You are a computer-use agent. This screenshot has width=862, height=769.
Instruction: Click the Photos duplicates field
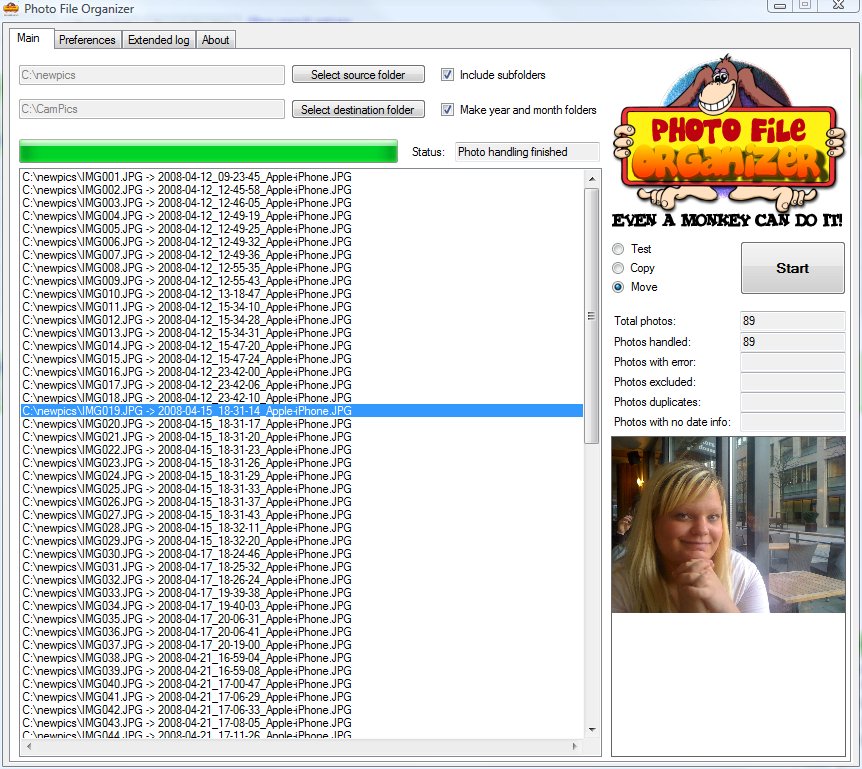[792, 402]
